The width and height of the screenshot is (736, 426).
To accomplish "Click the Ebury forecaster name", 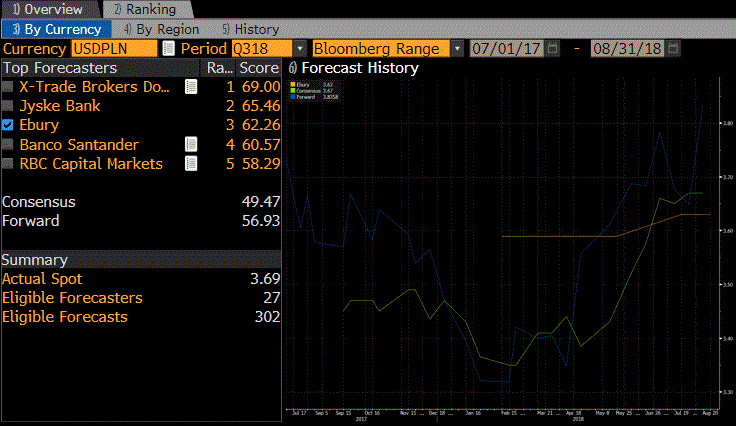I will click(x=39, y=125).
